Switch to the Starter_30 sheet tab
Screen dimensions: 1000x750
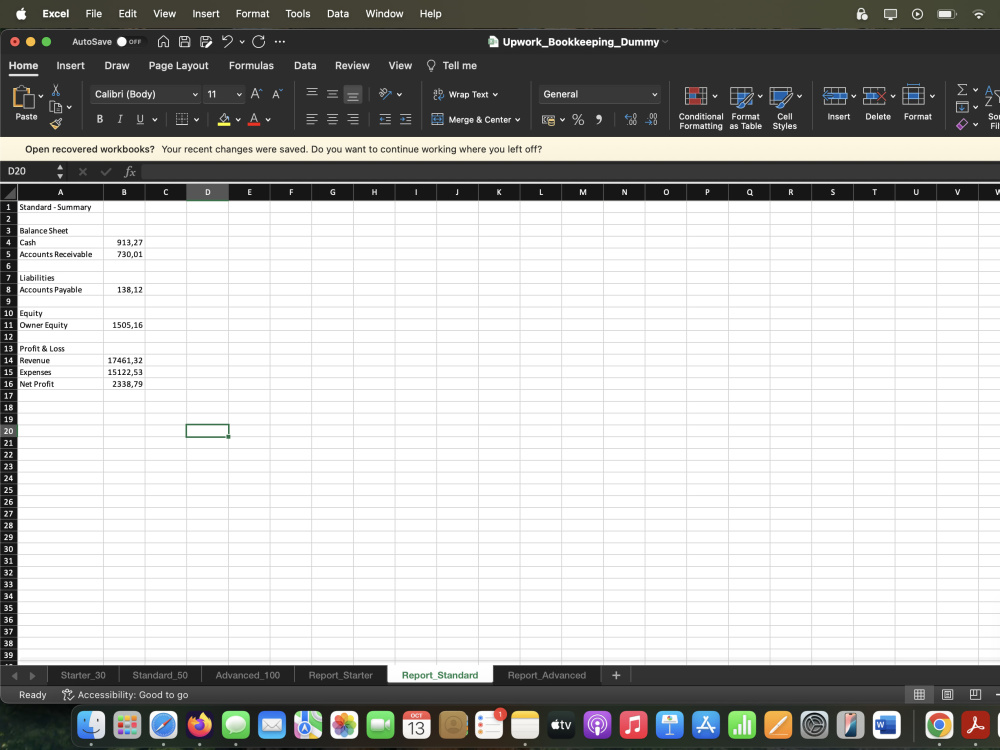point(83,675)
